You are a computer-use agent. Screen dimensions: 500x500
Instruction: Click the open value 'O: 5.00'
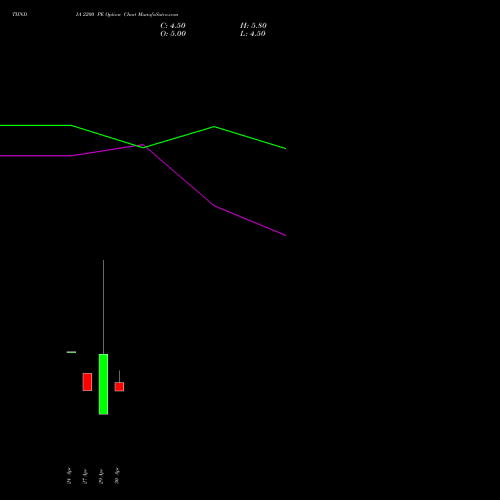pos(173,34)
